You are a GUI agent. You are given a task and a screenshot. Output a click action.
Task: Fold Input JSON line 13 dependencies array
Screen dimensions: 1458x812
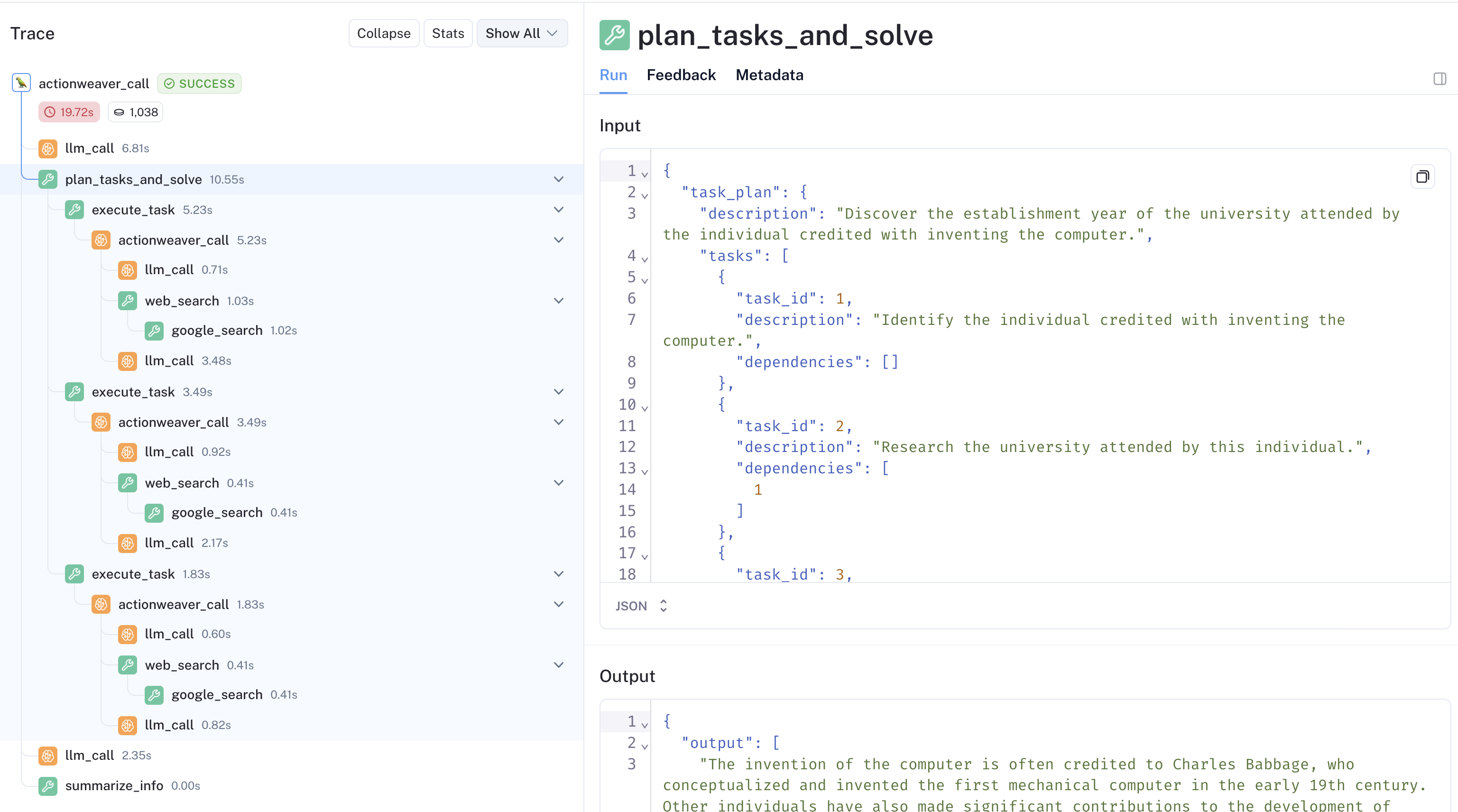coord(644,471)
